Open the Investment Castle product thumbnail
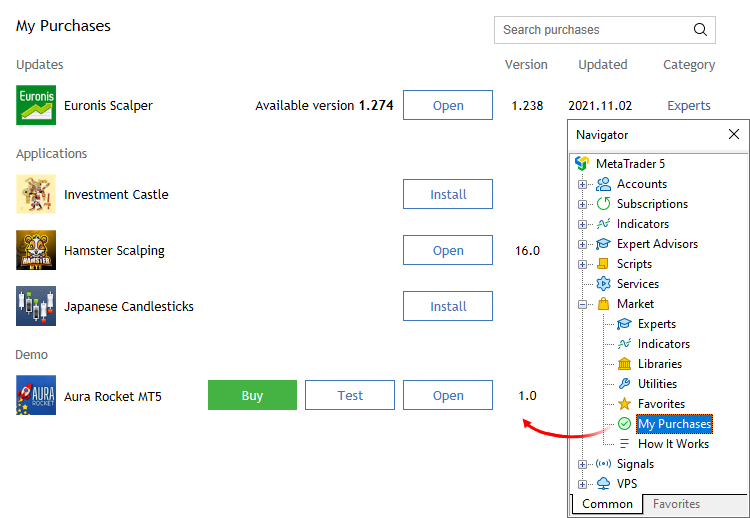The width and height of the screenshot is (750, 518). point(36,194)
